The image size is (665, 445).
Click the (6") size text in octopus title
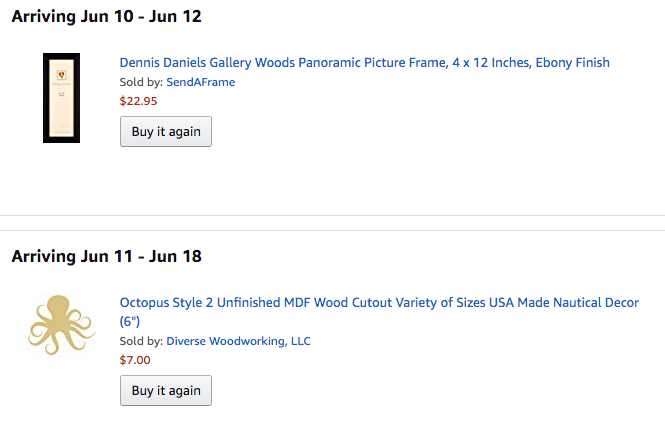(x=130, y=321)
